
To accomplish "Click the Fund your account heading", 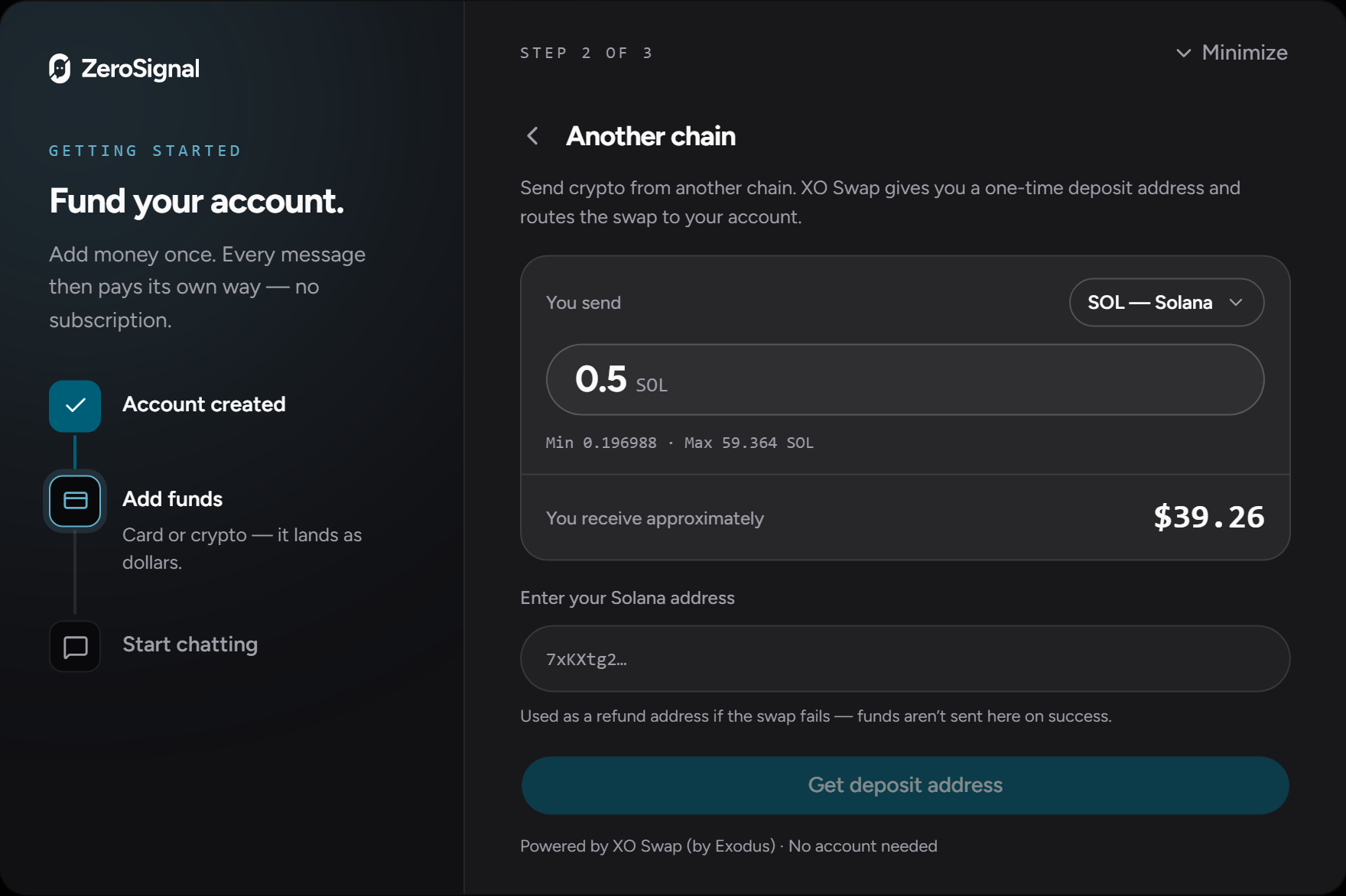I will pyautogui.click(x=197, y=202).
